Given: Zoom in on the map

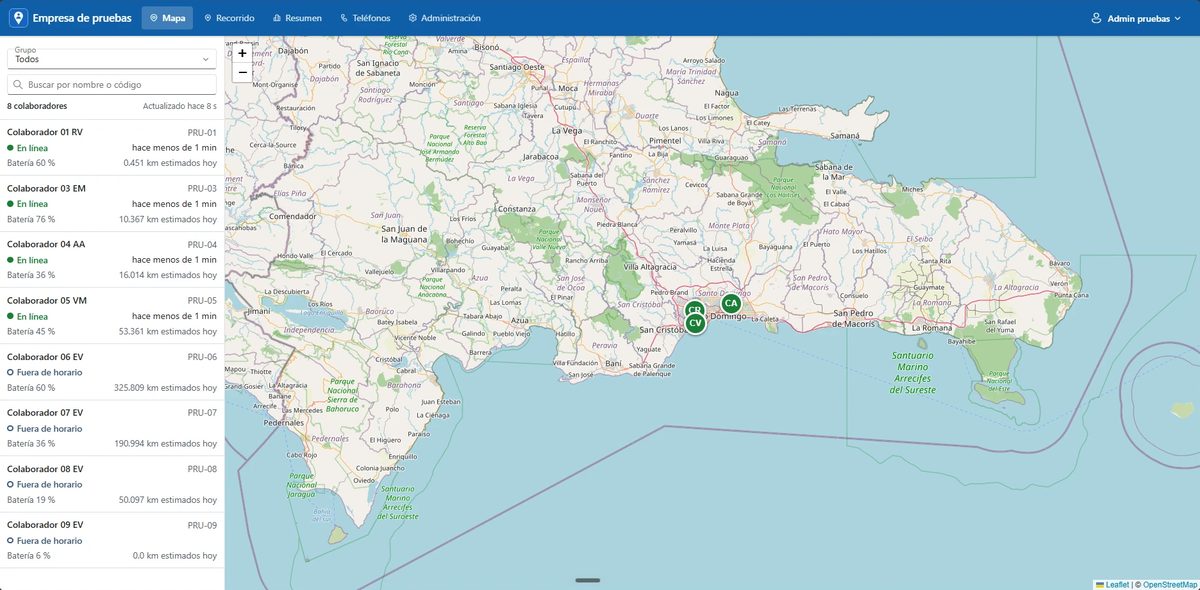Looking at the screenshot, I should 242,53.
